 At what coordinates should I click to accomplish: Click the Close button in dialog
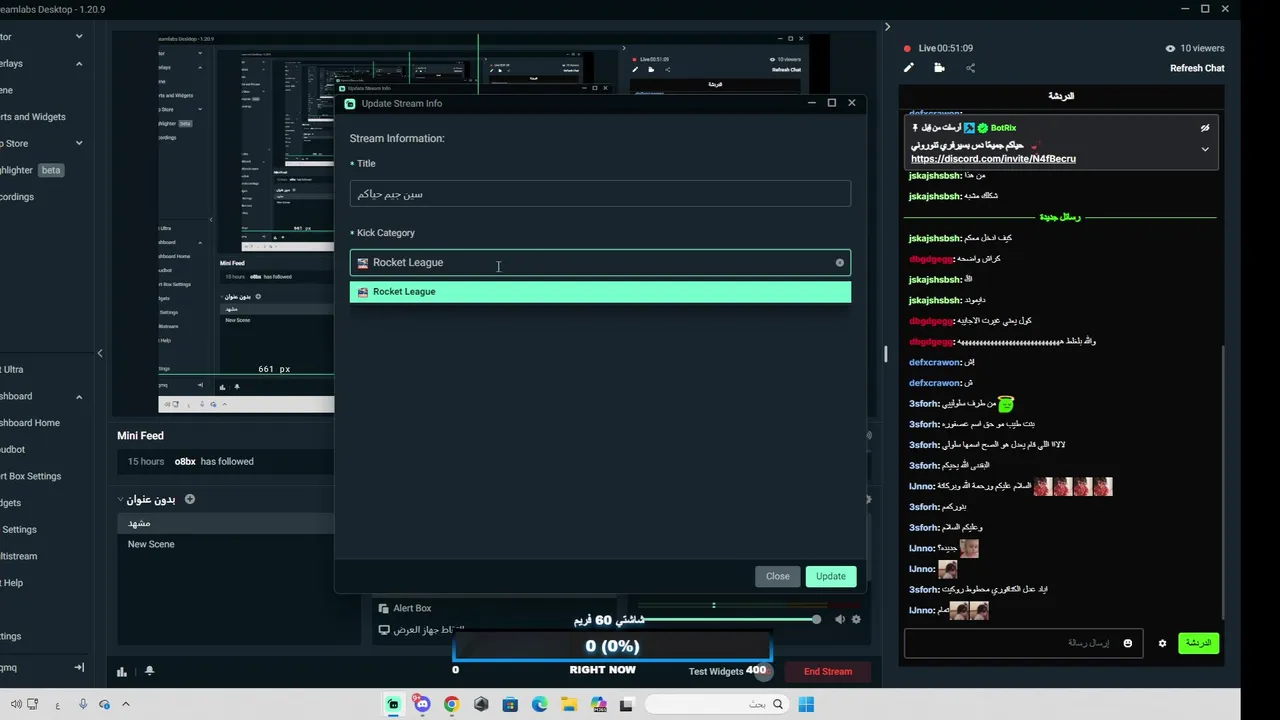point(777,576)
